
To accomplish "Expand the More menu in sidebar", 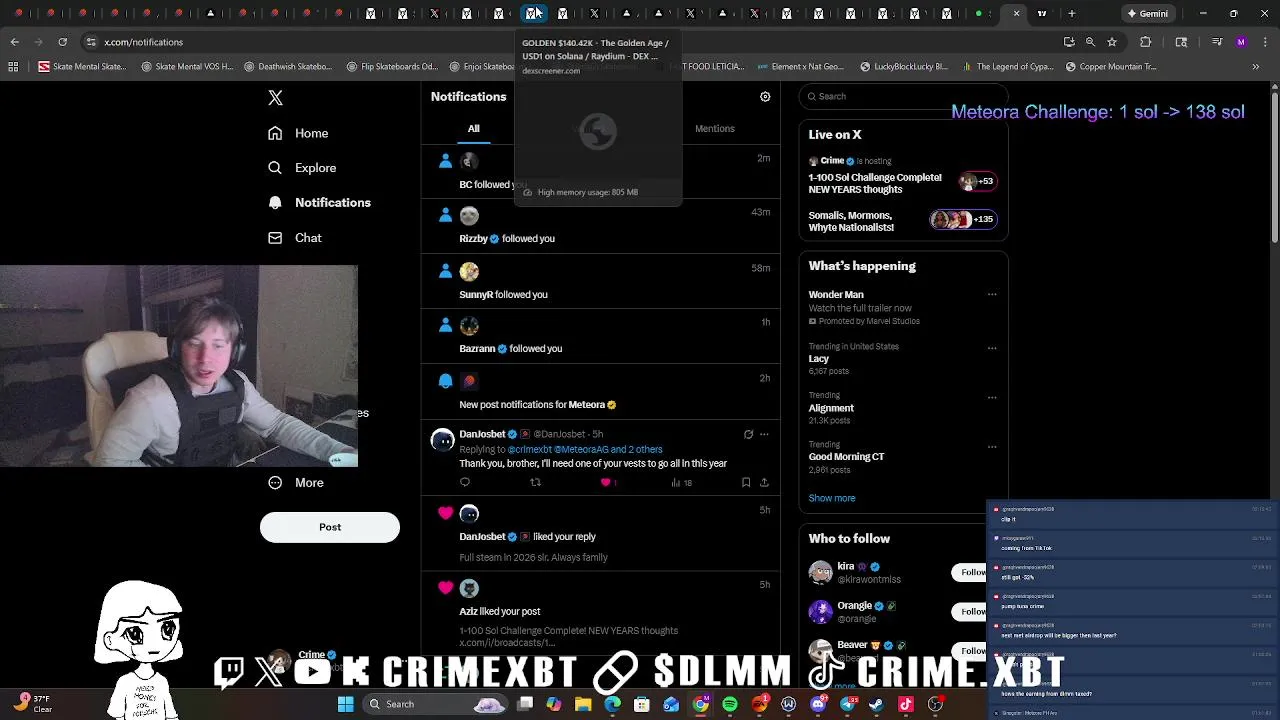I will (296, 482).
